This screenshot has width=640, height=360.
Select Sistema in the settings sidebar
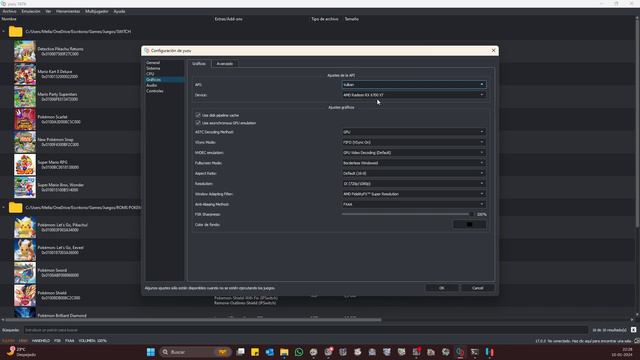point(153,68)
